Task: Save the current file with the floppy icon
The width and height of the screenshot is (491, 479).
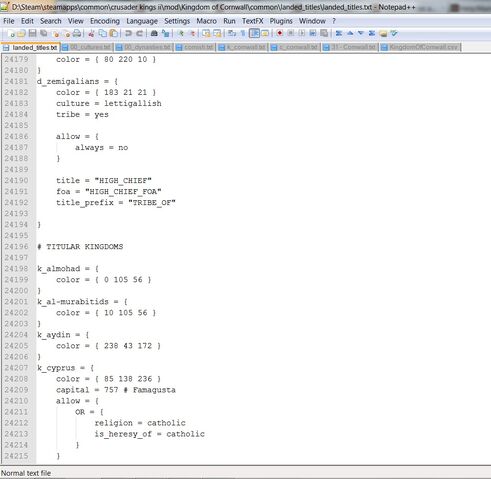Action: pyautogui.click(x=32, y=33)
